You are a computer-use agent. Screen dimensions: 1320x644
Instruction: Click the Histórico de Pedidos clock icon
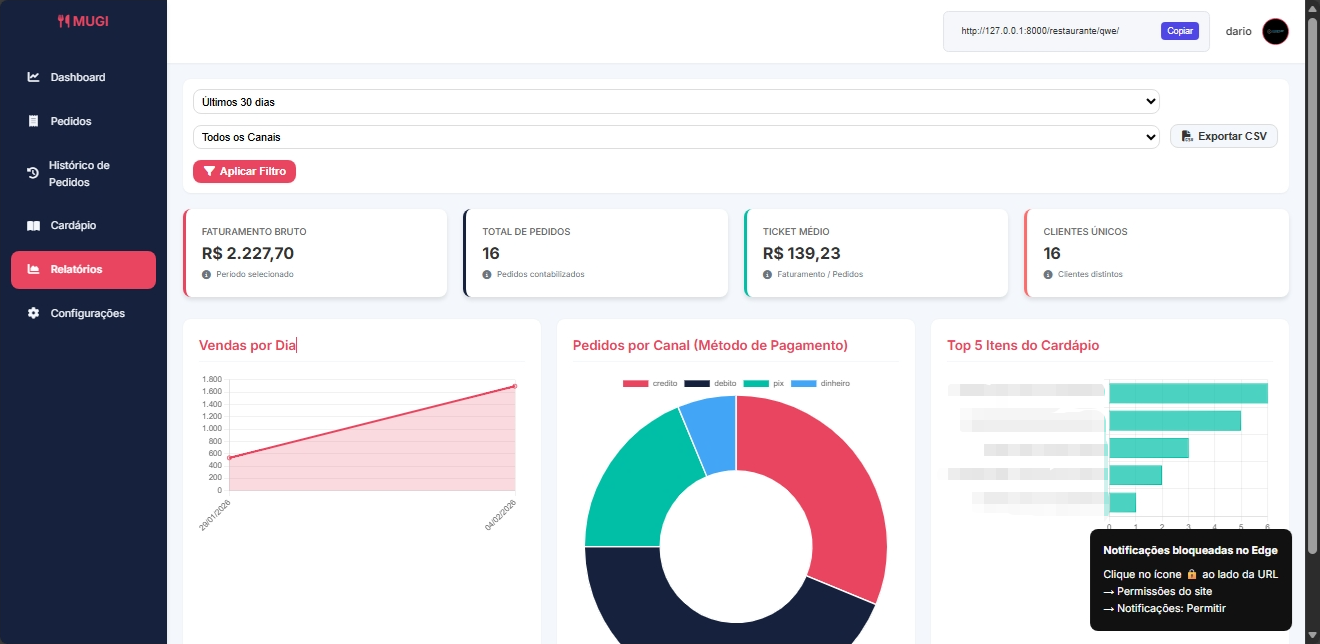pyautogui.click(x=32, y=174)
